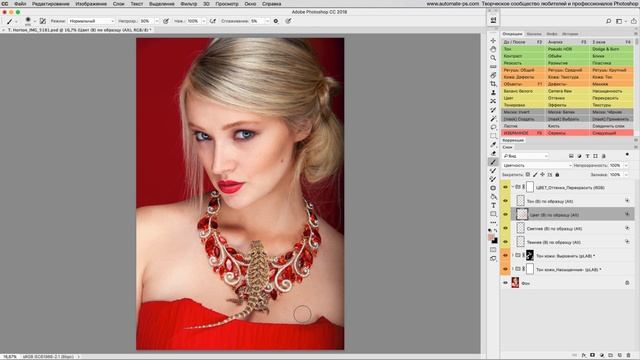Click smoothing options gear icon
The width and height of the screenshot is (640, 360).
pos(276,21)
